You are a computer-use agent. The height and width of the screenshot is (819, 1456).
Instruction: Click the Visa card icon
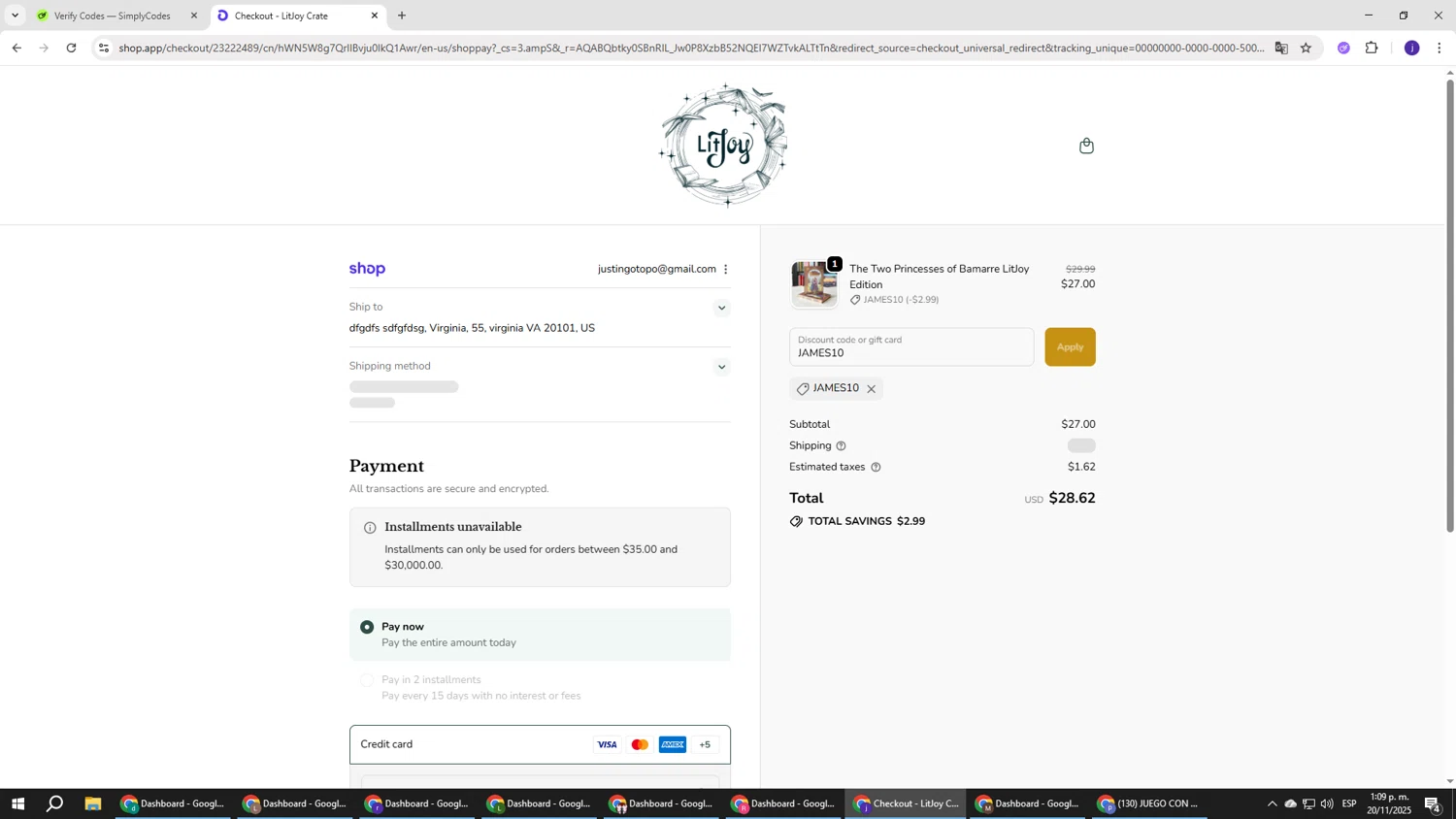click(x=607, y=745)
